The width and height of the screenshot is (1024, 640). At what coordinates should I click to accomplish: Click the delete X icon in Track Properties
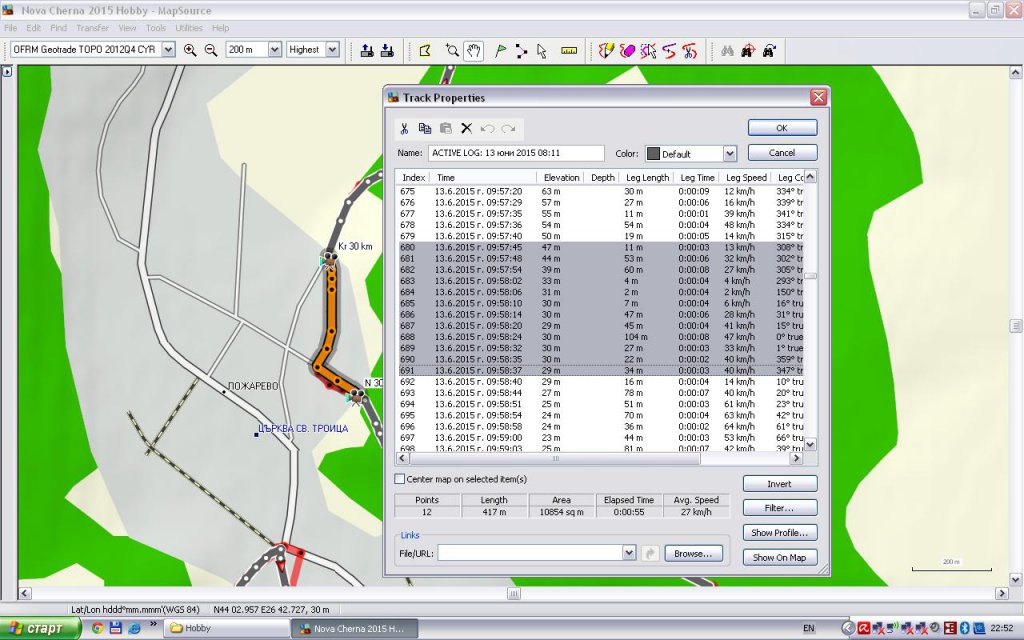tap(466, 128)
